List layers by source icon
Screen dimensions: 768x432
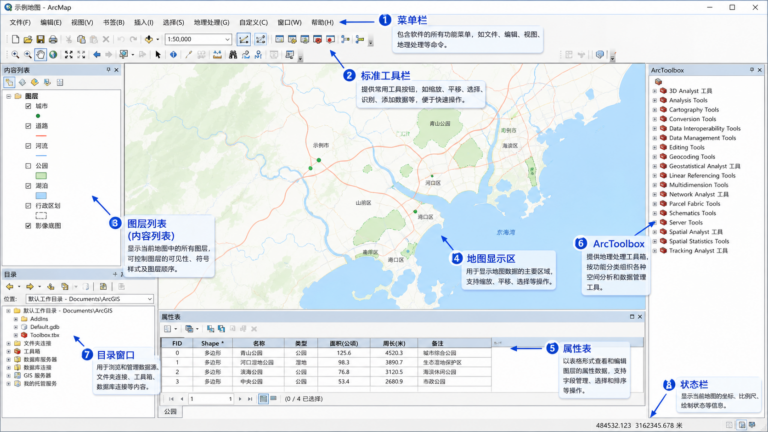coord(22,82)
